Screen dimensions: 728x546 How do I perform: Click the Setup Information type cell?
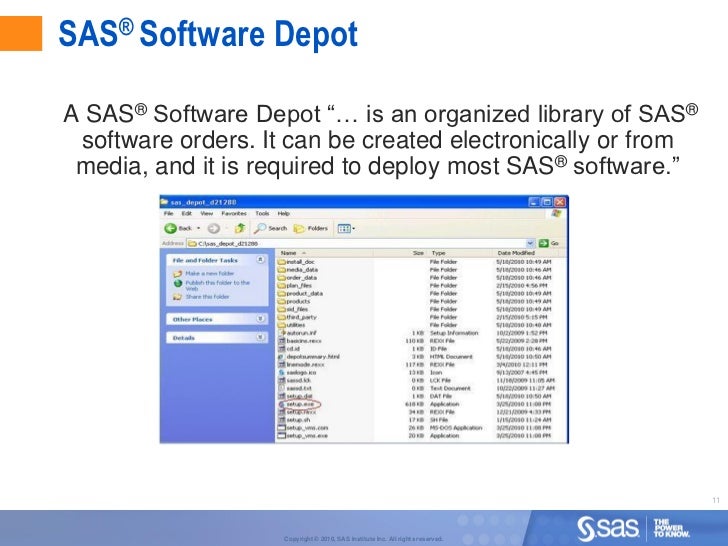[454, 333]
